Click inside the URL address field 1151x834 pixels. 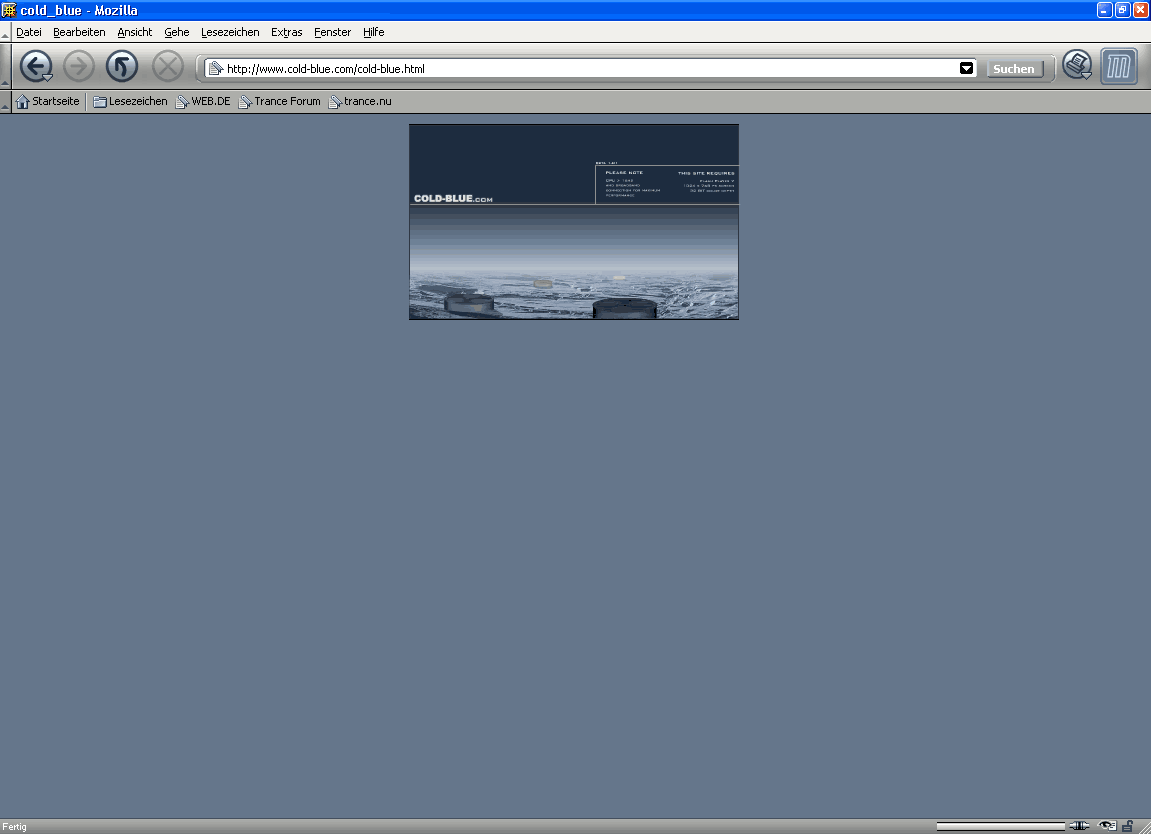pos(580,69)
